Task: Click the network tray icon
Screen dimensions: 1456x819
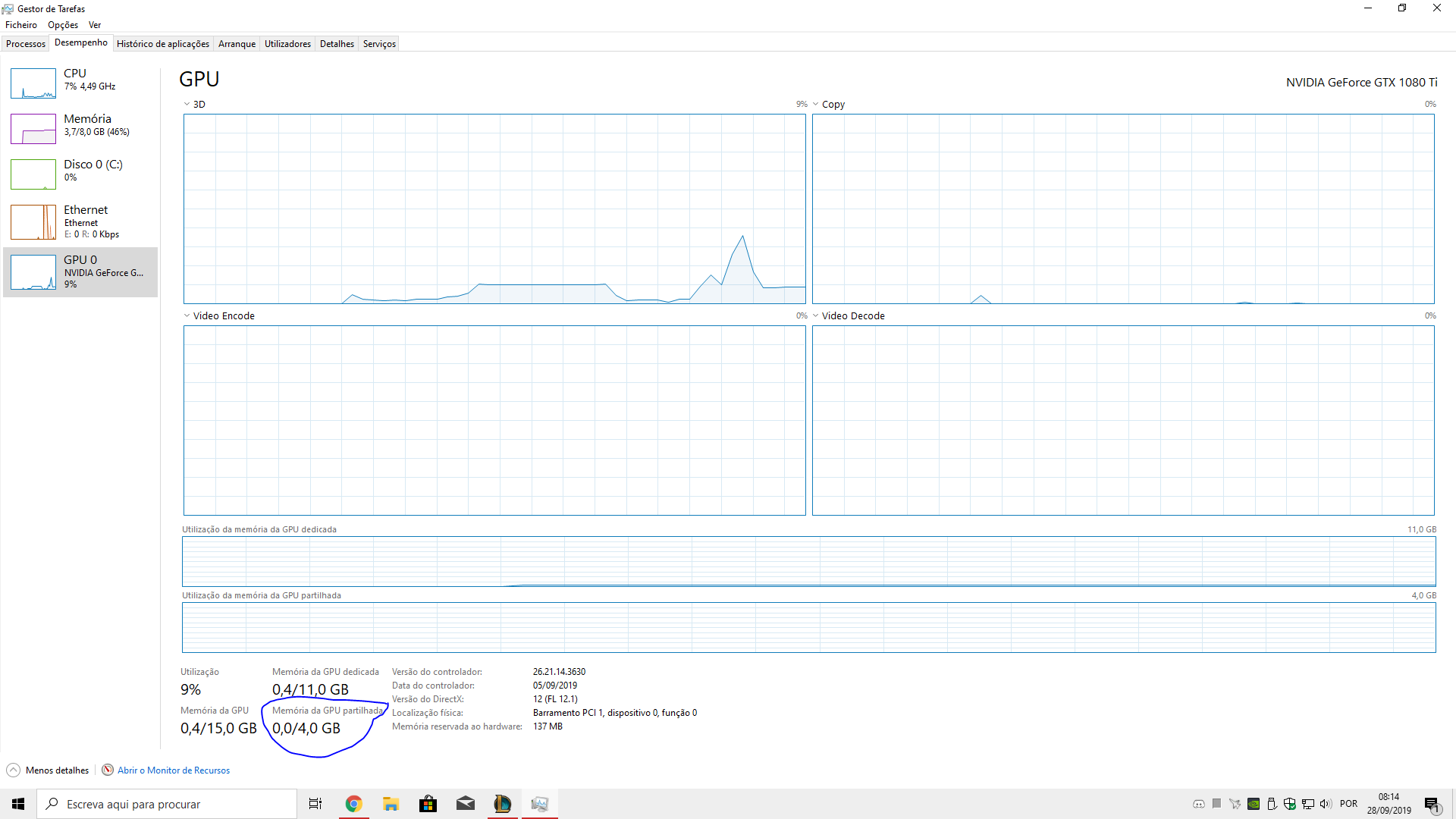Action: click(1308, 804)
